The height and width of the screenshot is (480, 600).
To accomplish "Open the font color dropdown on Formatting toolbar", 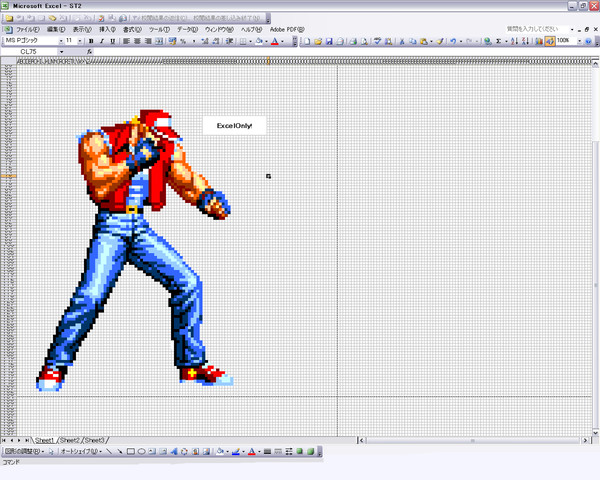I will point(282,41).
